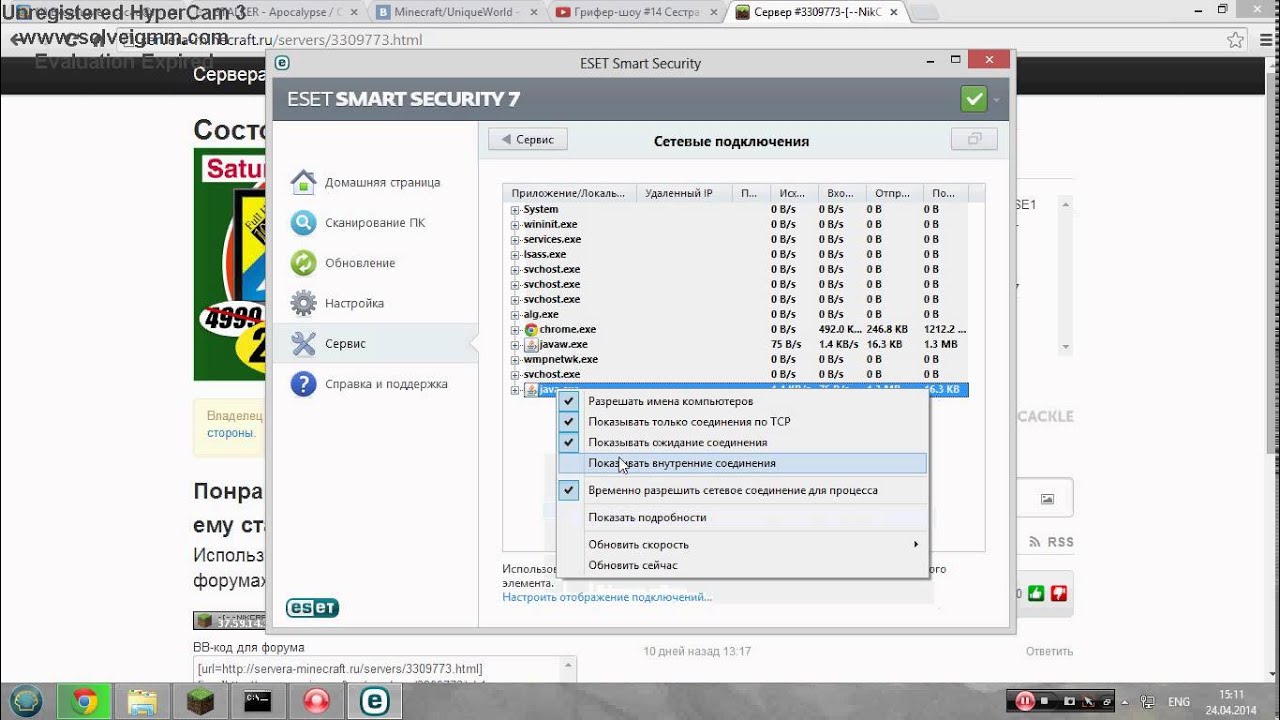The height and width of the screenshot is (720, 1280).
Task: Switch to the Apocalypse browser tab
Action: coord(276,13)
